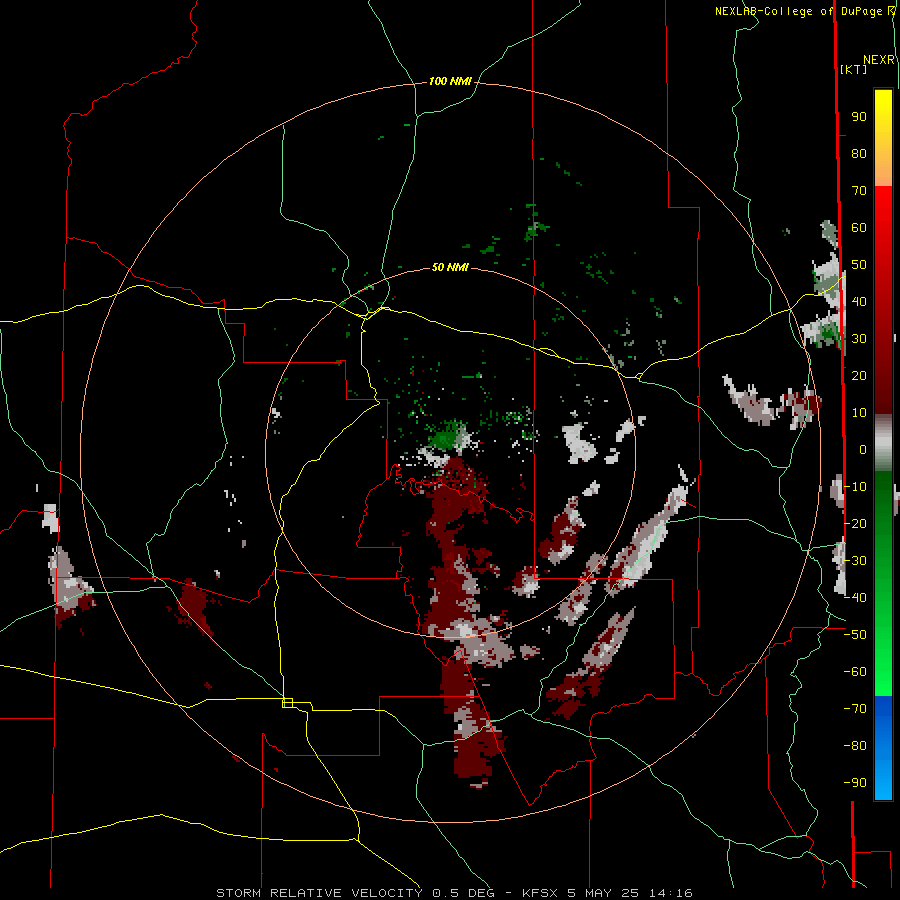Viewport: 900px width, 900px height.
Task: Click the 50 knot scale label
Action: coord(859,265)
